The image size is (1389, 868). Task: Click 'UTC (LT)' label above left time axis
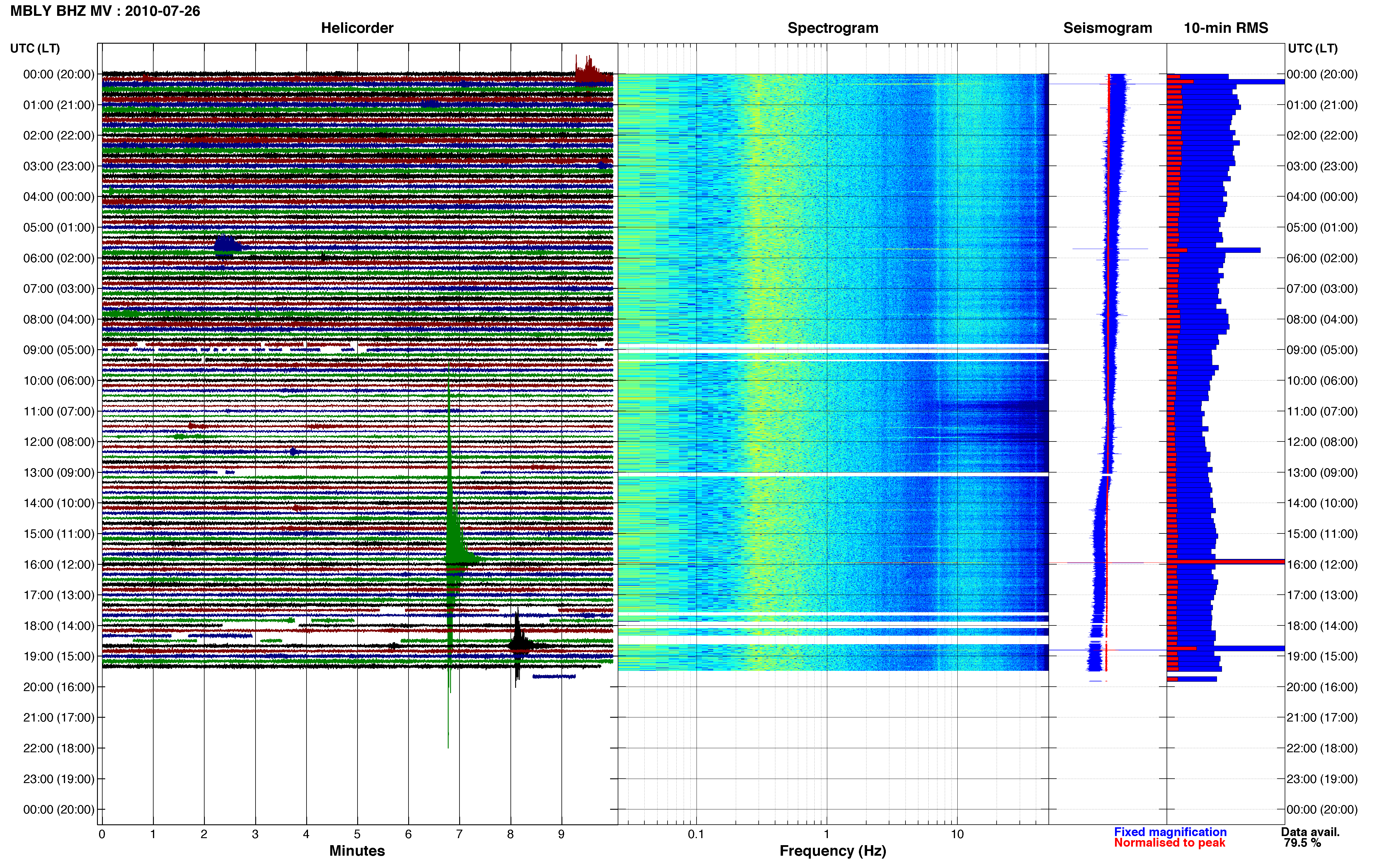click(35, 48)
